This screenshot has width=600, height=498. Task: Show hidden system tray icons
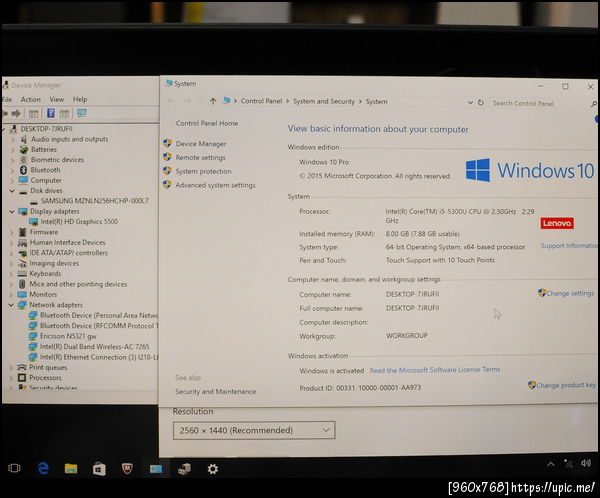tap(551, 464)
